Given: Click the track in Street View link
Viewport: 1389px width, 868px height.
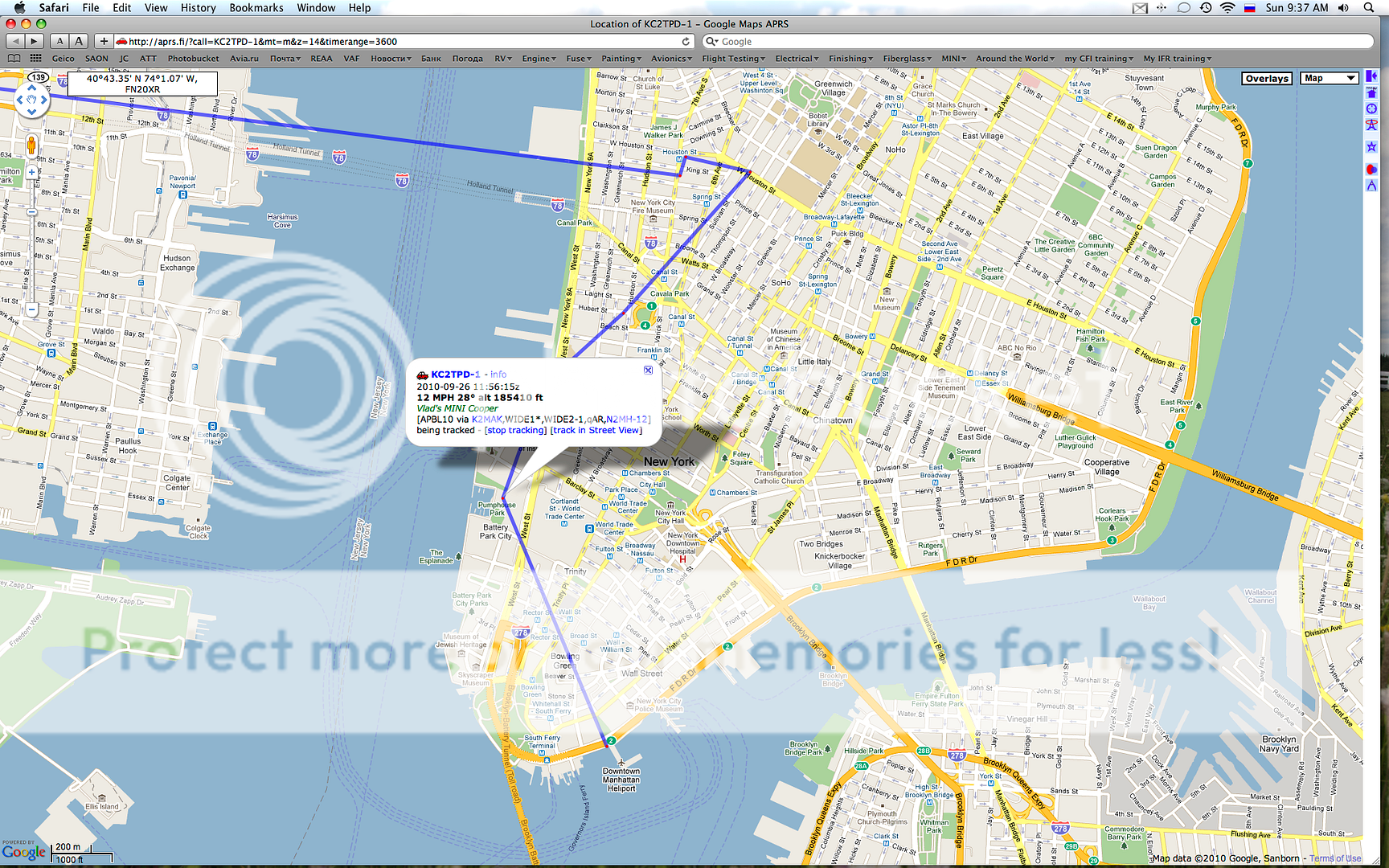Looking at the screenshot, I should (596, 431).
